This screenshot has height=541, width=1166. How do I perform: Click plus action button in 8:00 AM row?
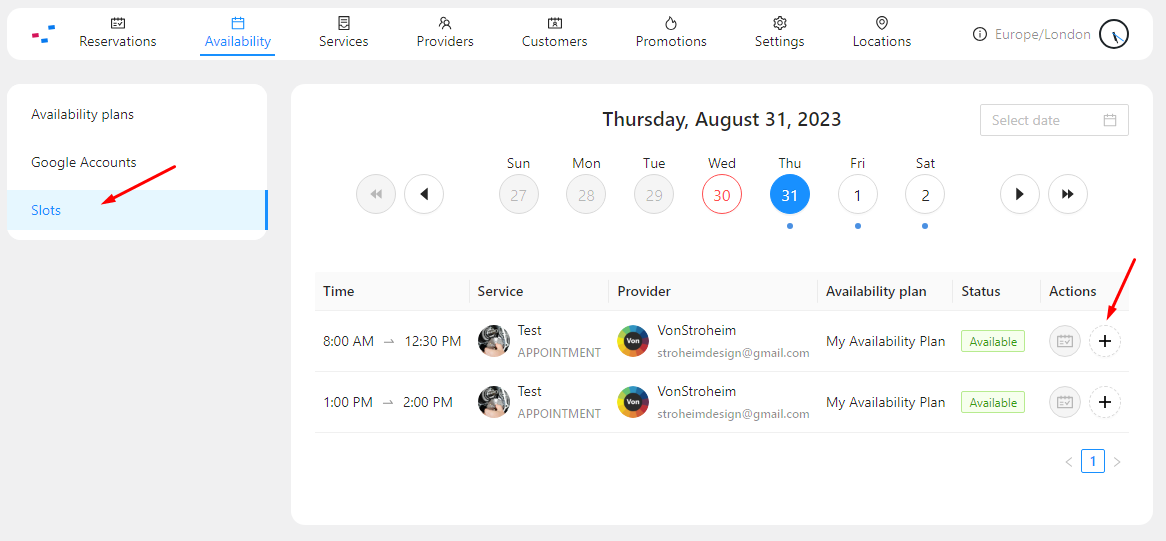tap(1105, 341)
